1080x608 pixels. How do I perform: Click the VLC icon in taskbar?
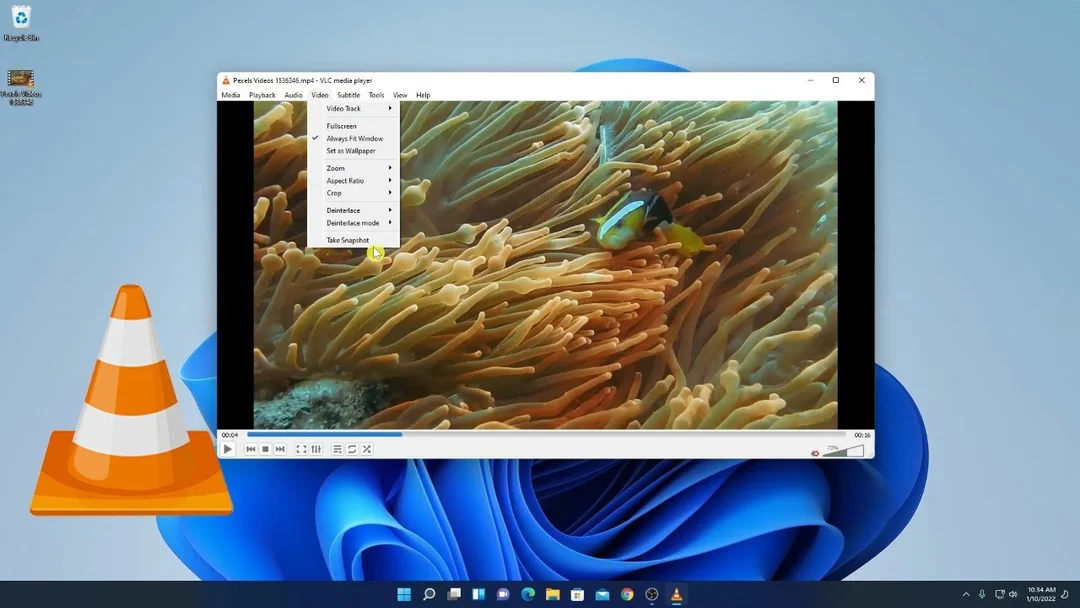click(677, 594)
